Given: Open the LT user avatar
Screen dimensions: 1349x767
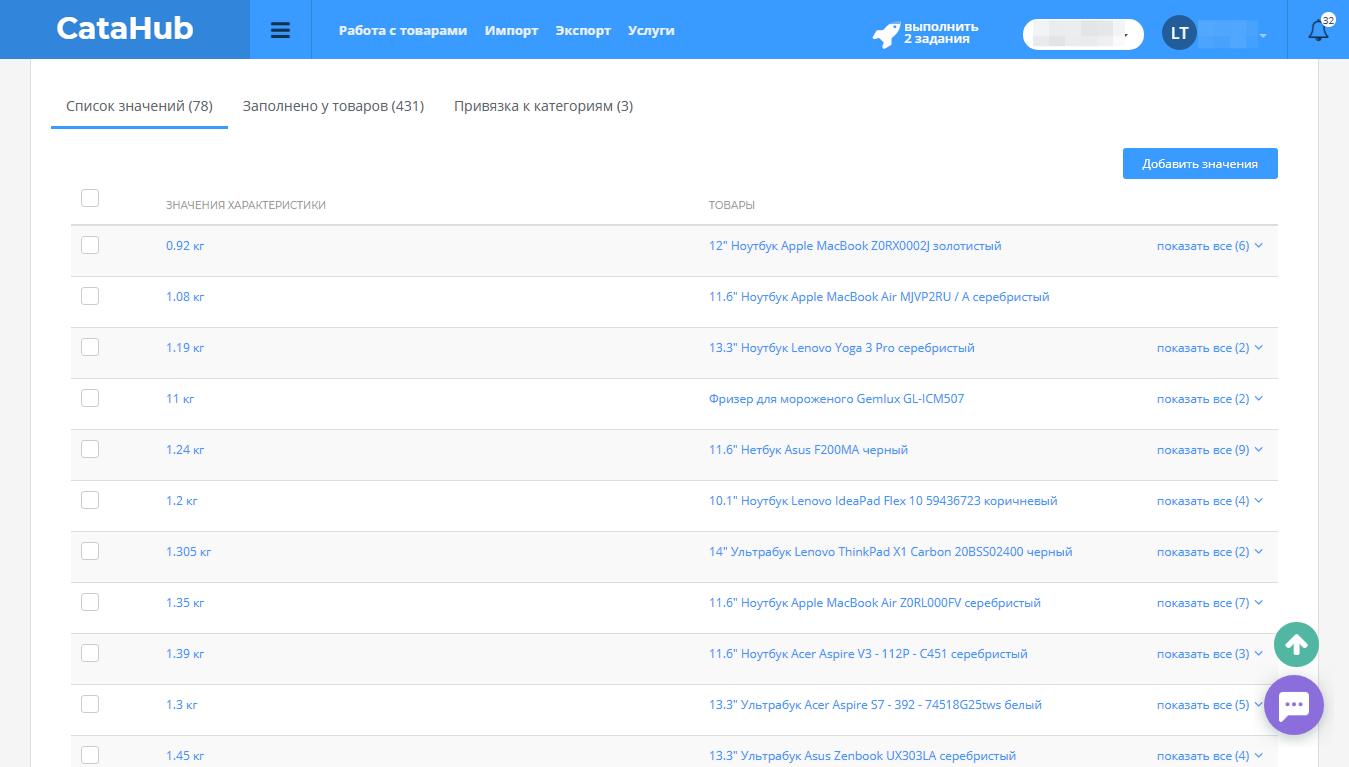Looking at the screenshot, I should click(1180, 33).
